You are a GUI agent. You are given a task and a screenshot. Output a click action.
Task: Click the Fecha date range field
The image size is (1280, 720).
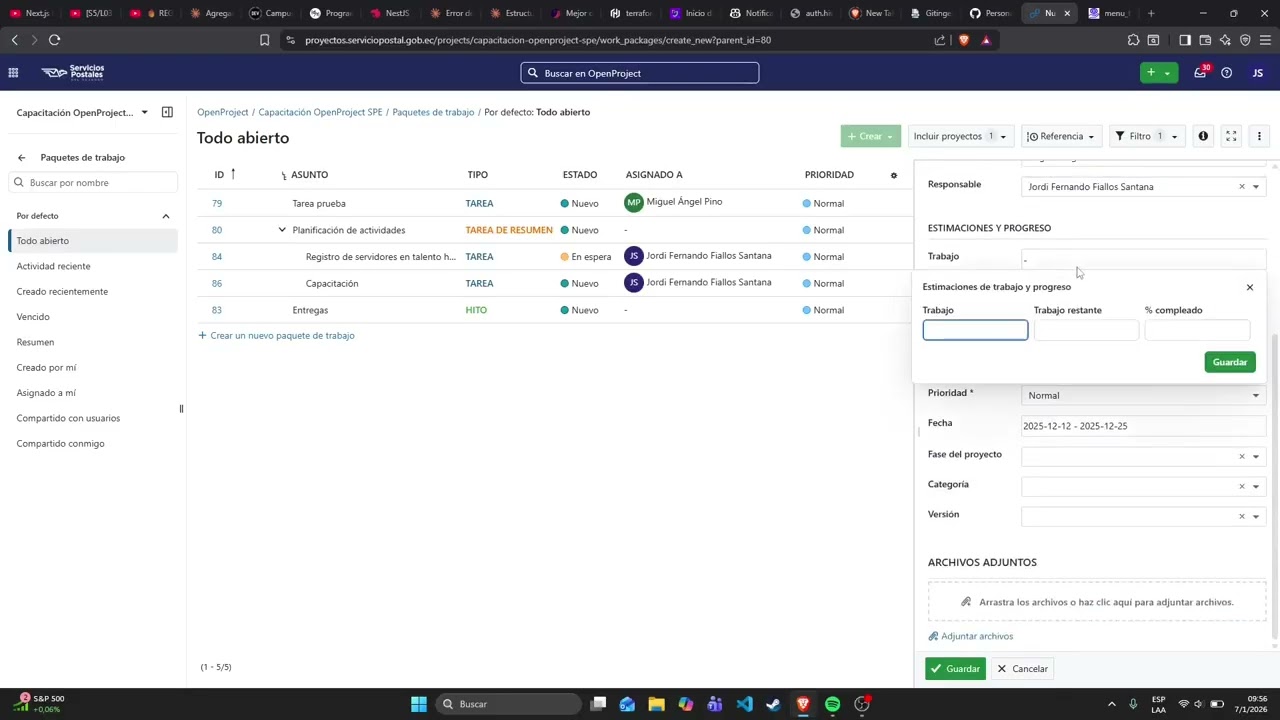tap(1144, 426)
